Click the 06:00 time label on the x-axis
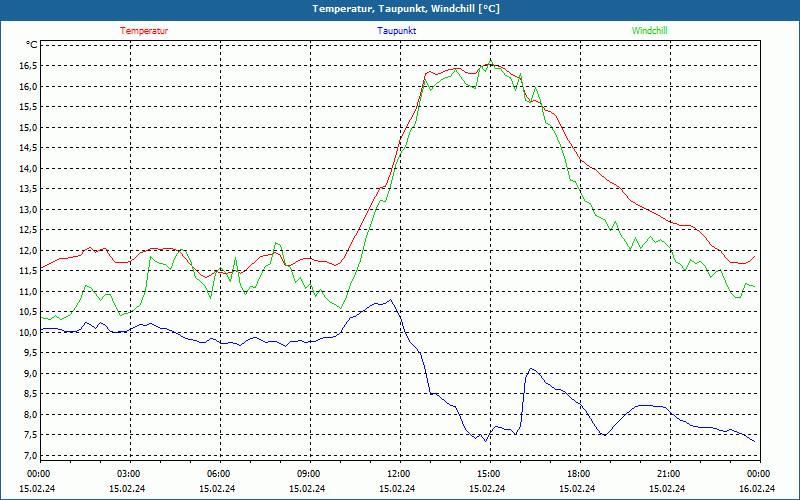Screen dimensions: 800x500 [x=218, y=474]
